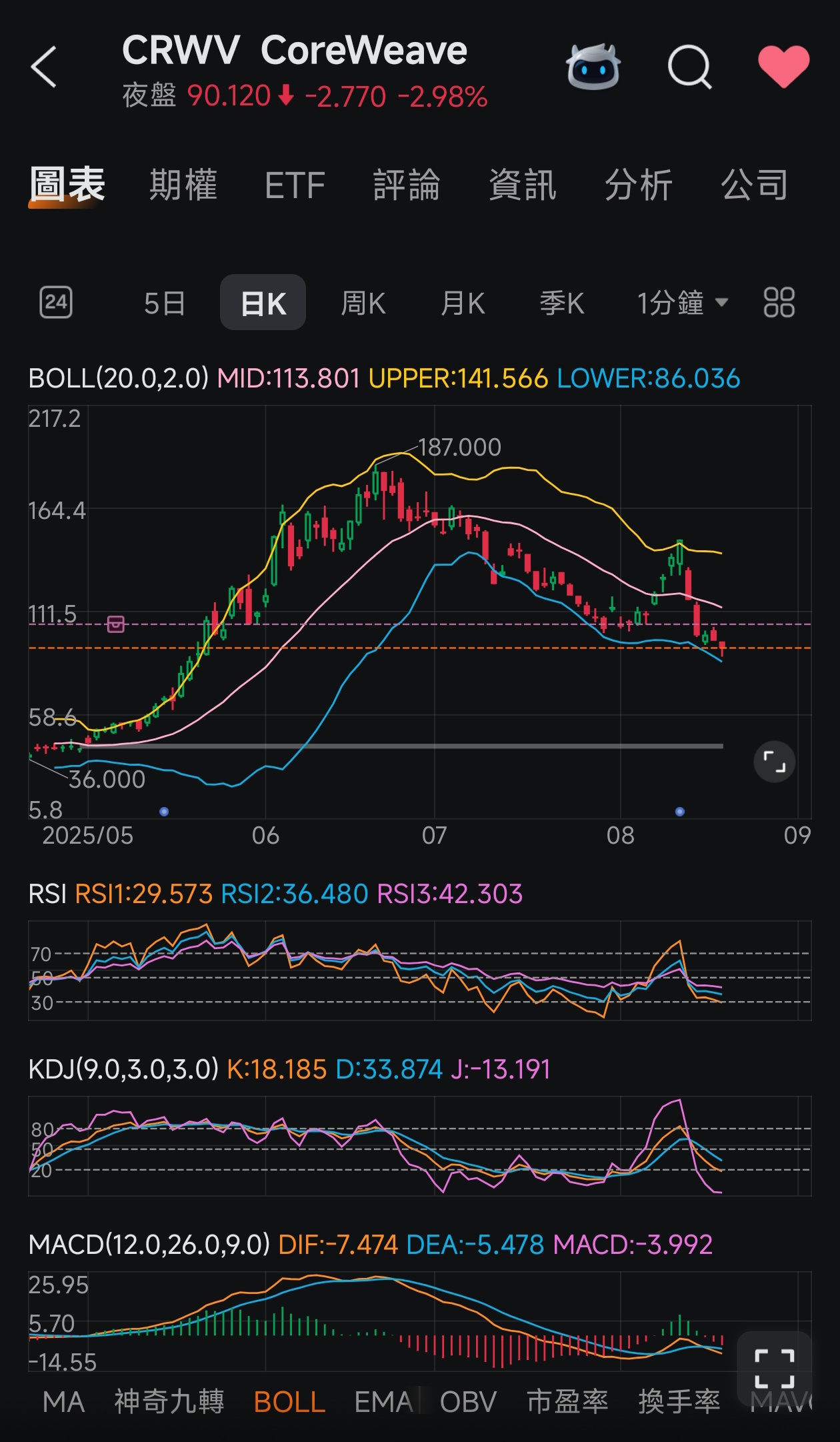The width and height of the screenshot is (840, 1442).
Task: Open the 公司 tab
Action: pos(754,185)
